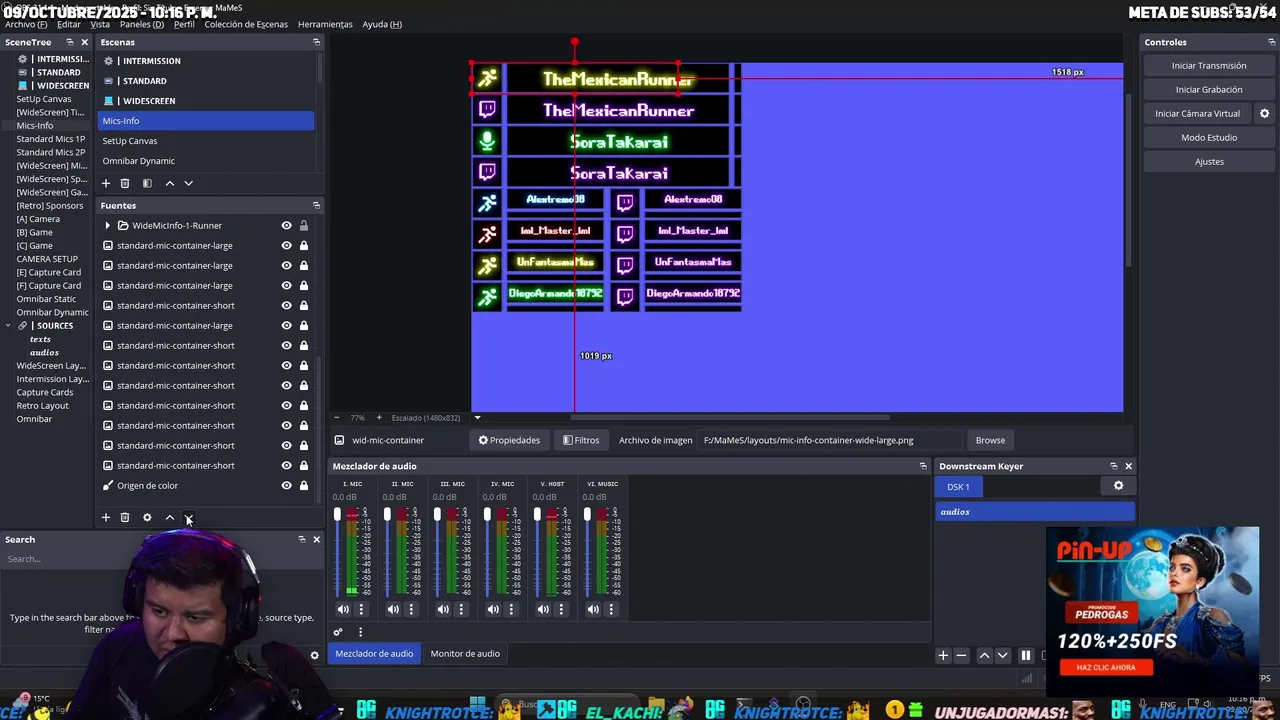Click Browse for image file
The image size is (1280, 720).
pos(990,440)
